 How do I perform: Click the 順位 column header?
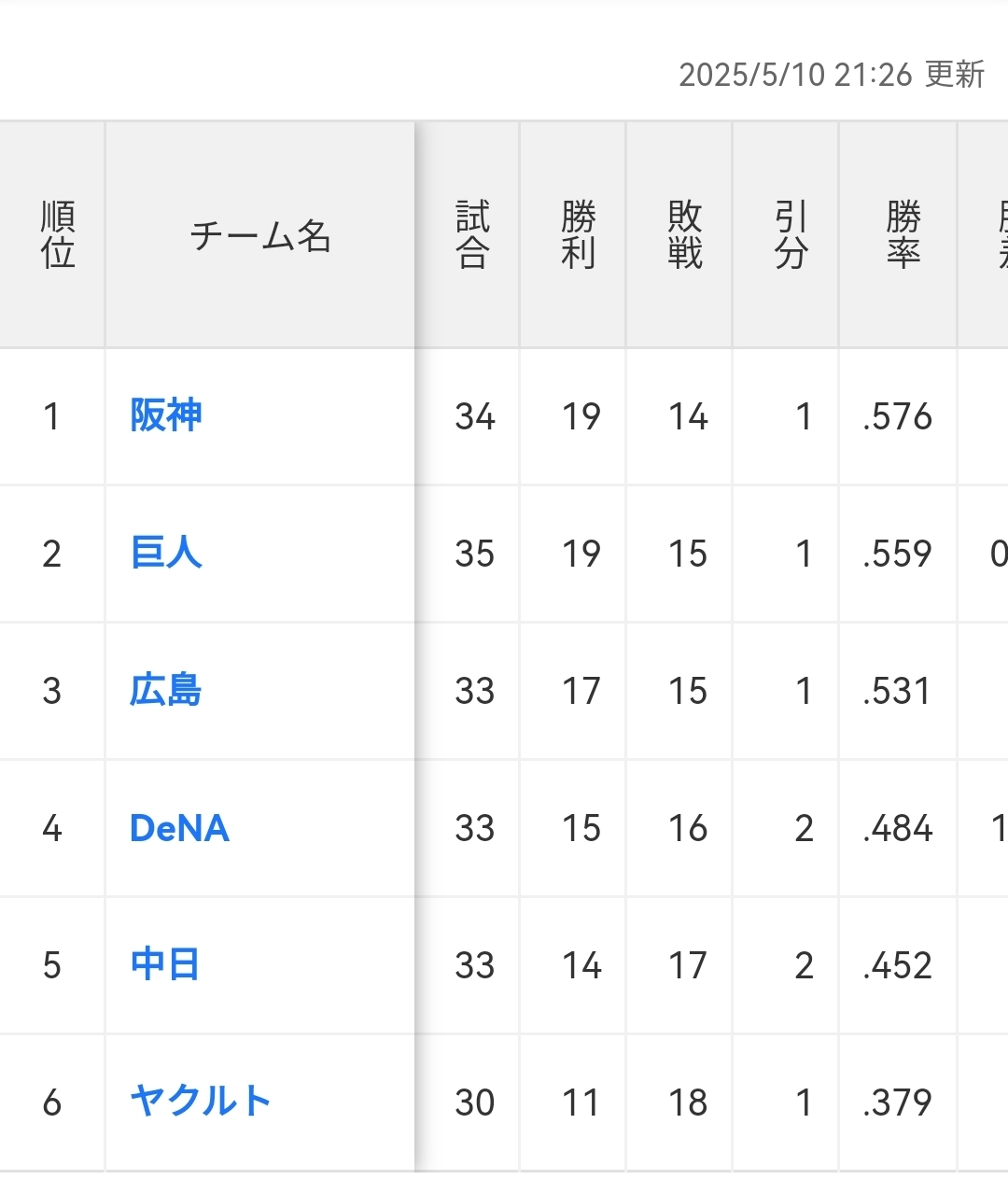point(57,235)
